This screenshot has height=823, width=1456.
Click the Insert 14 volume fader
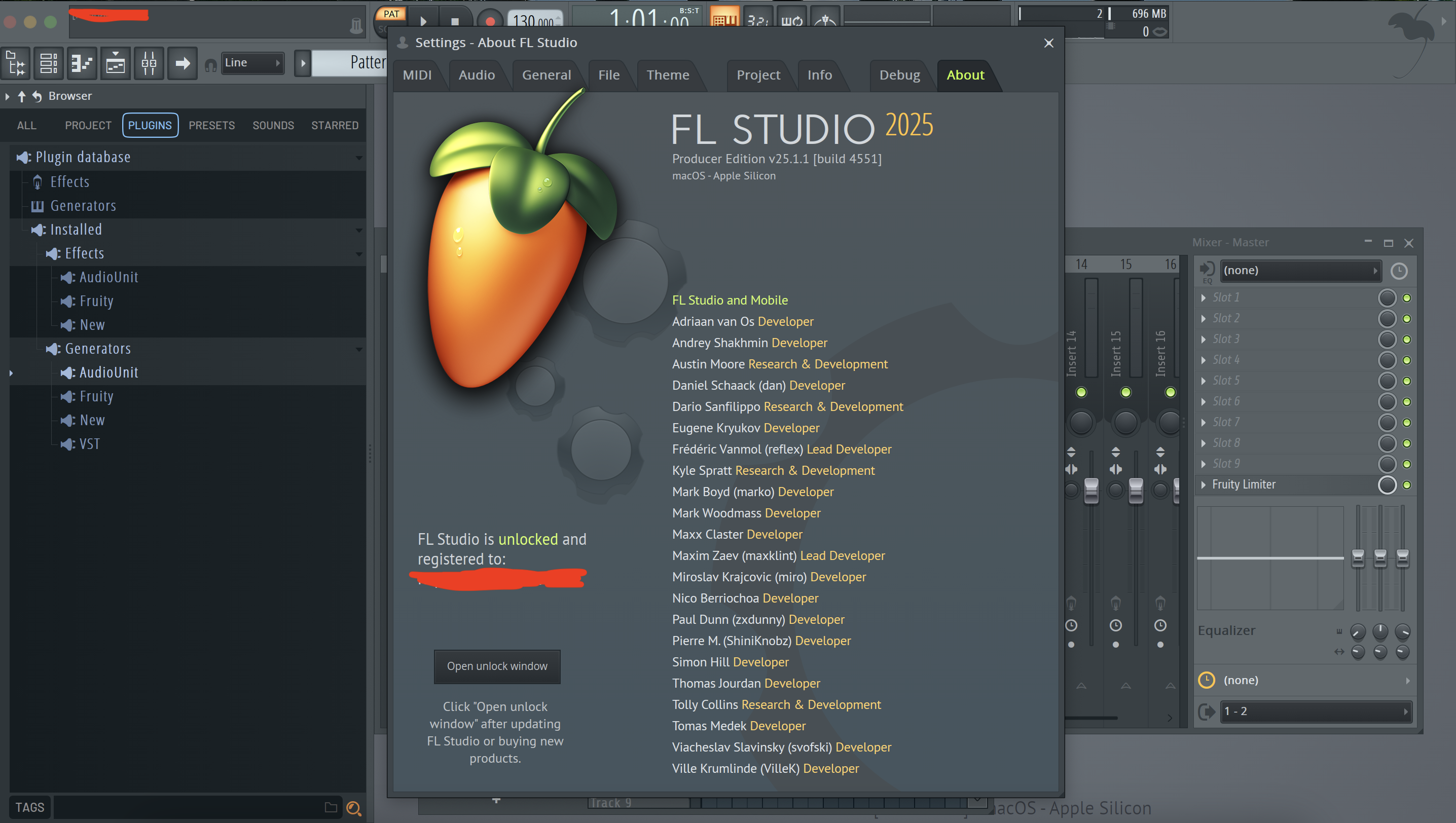click(x=1091, y=490)
